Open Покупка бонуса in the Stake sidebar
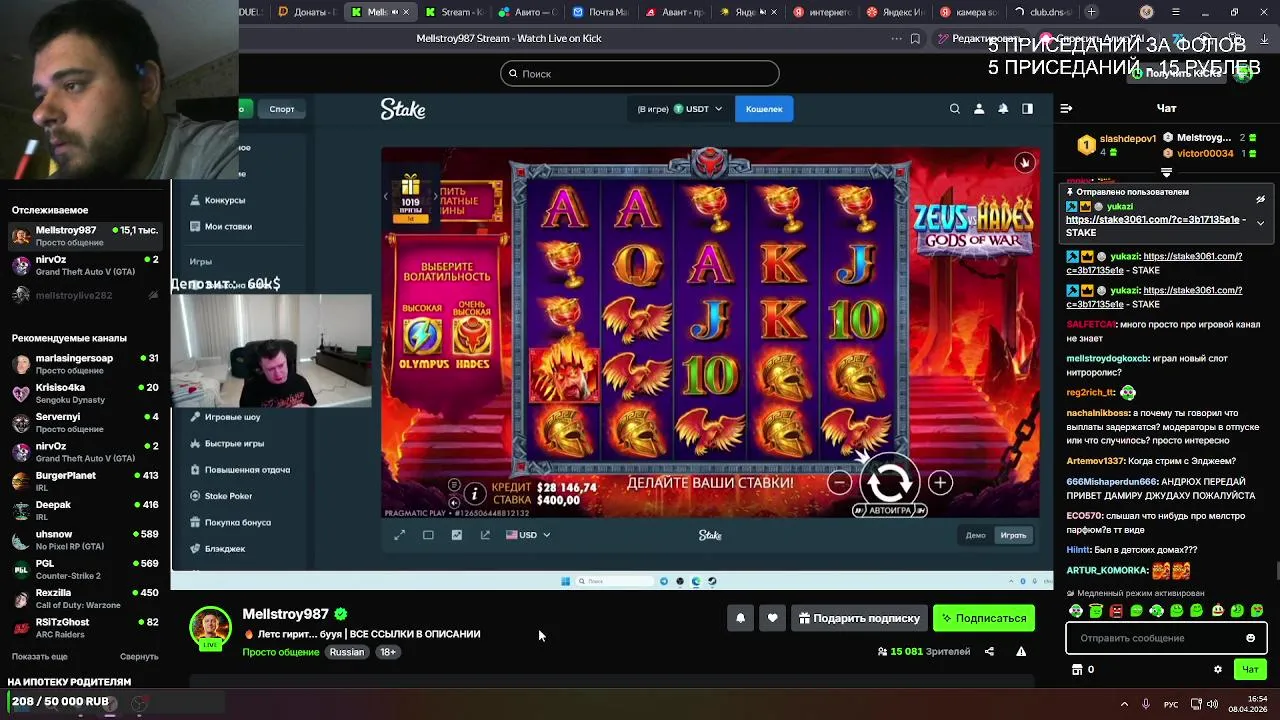The image size is (1280, 720). [x=237, y=522]
